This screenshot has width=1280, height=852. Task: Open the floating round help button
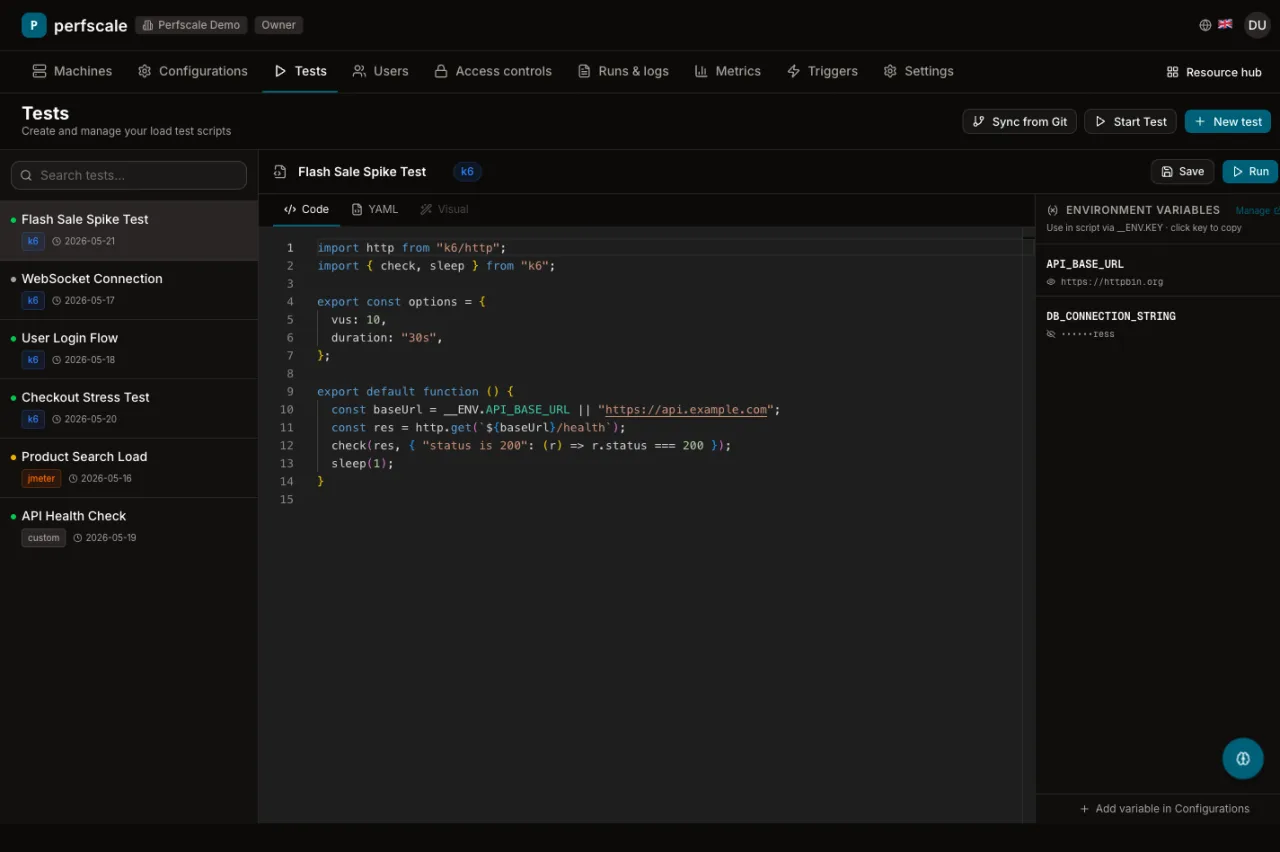point(1243,759)
